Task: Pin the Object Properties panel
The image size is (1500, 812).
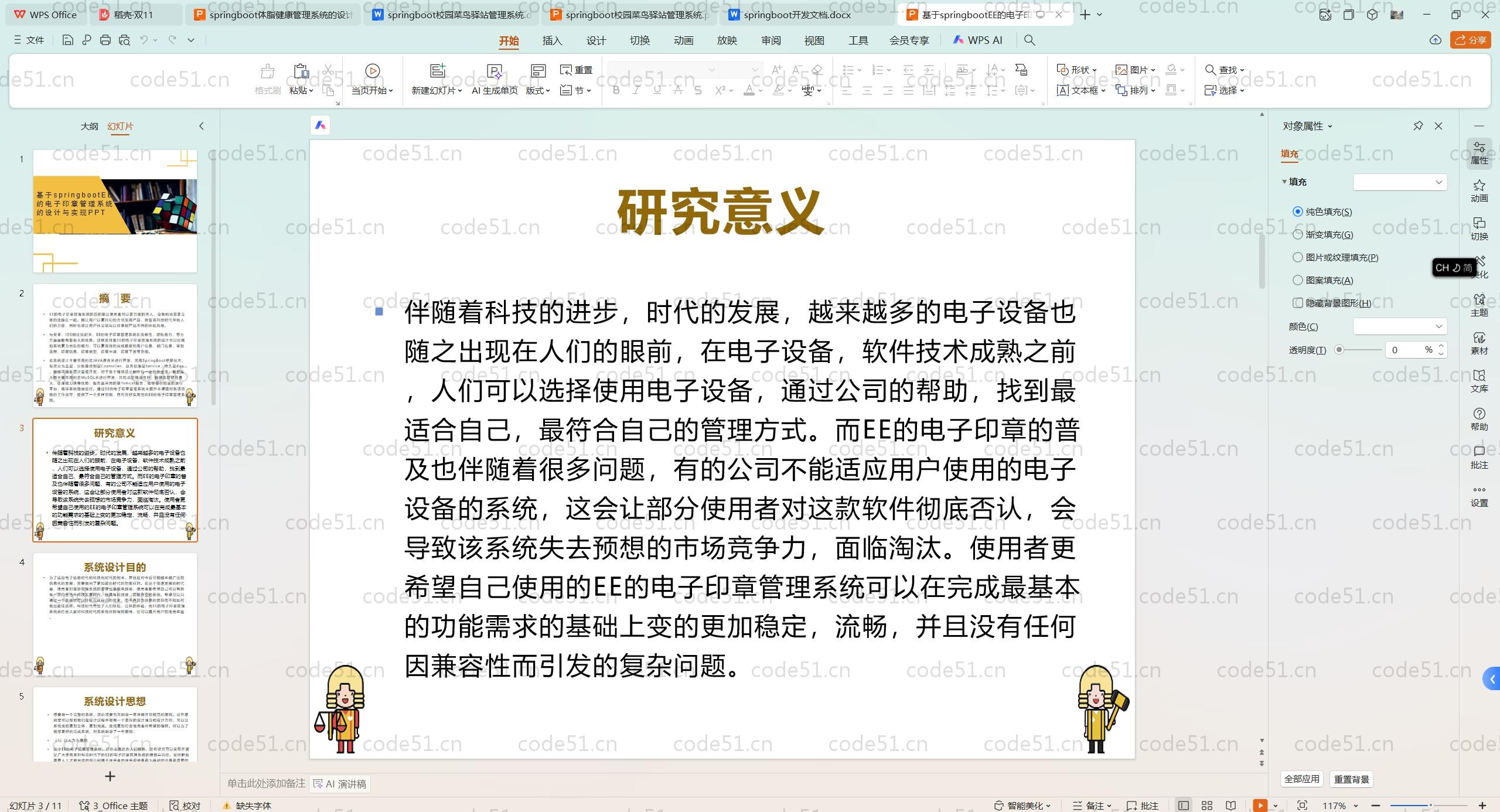Action: pyautogui.click(x=1418, y=126)
